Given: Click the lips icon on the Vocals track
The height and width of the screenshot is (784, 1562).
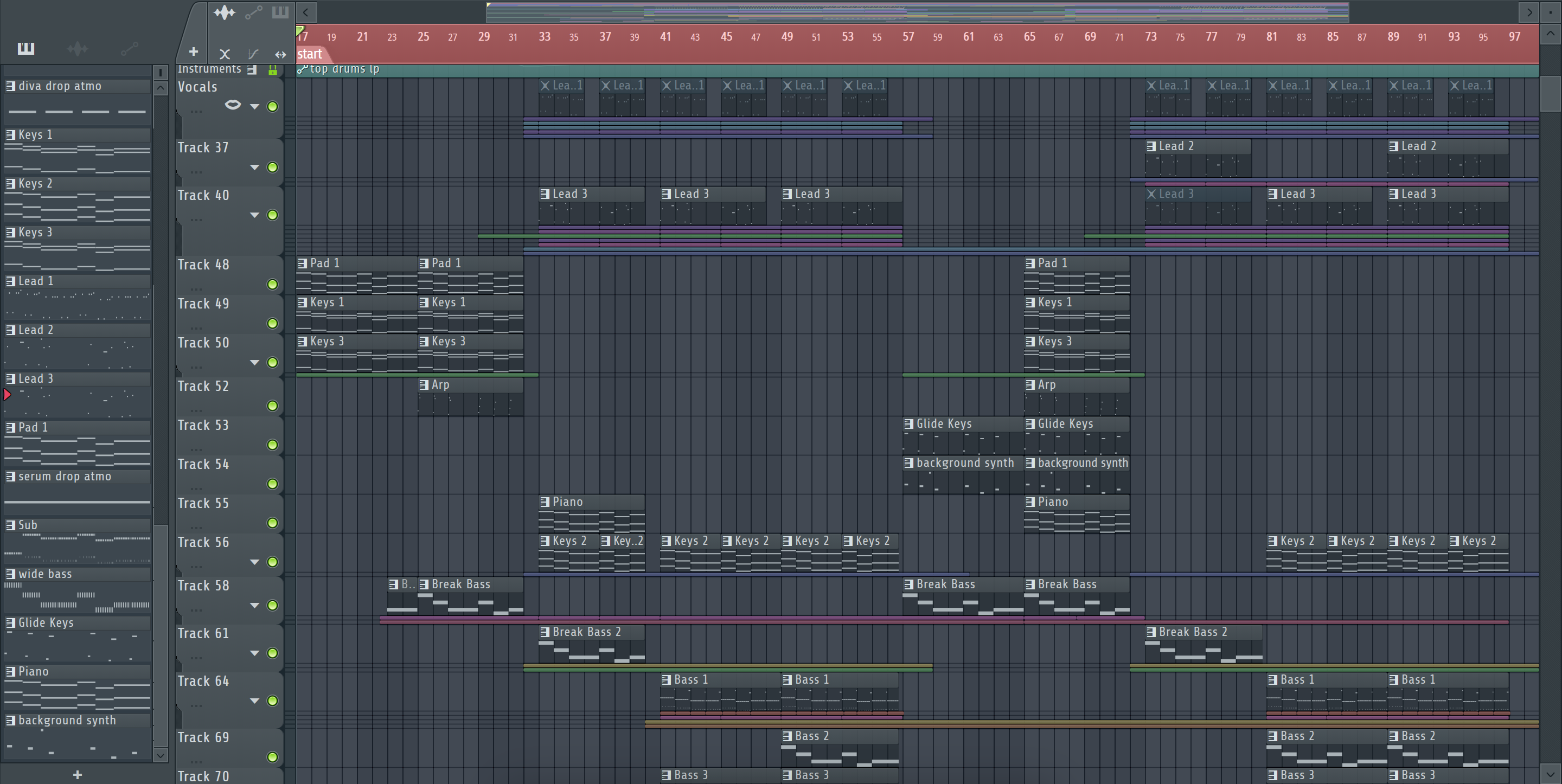Looking at the screenshot, I should click(233, 105).
